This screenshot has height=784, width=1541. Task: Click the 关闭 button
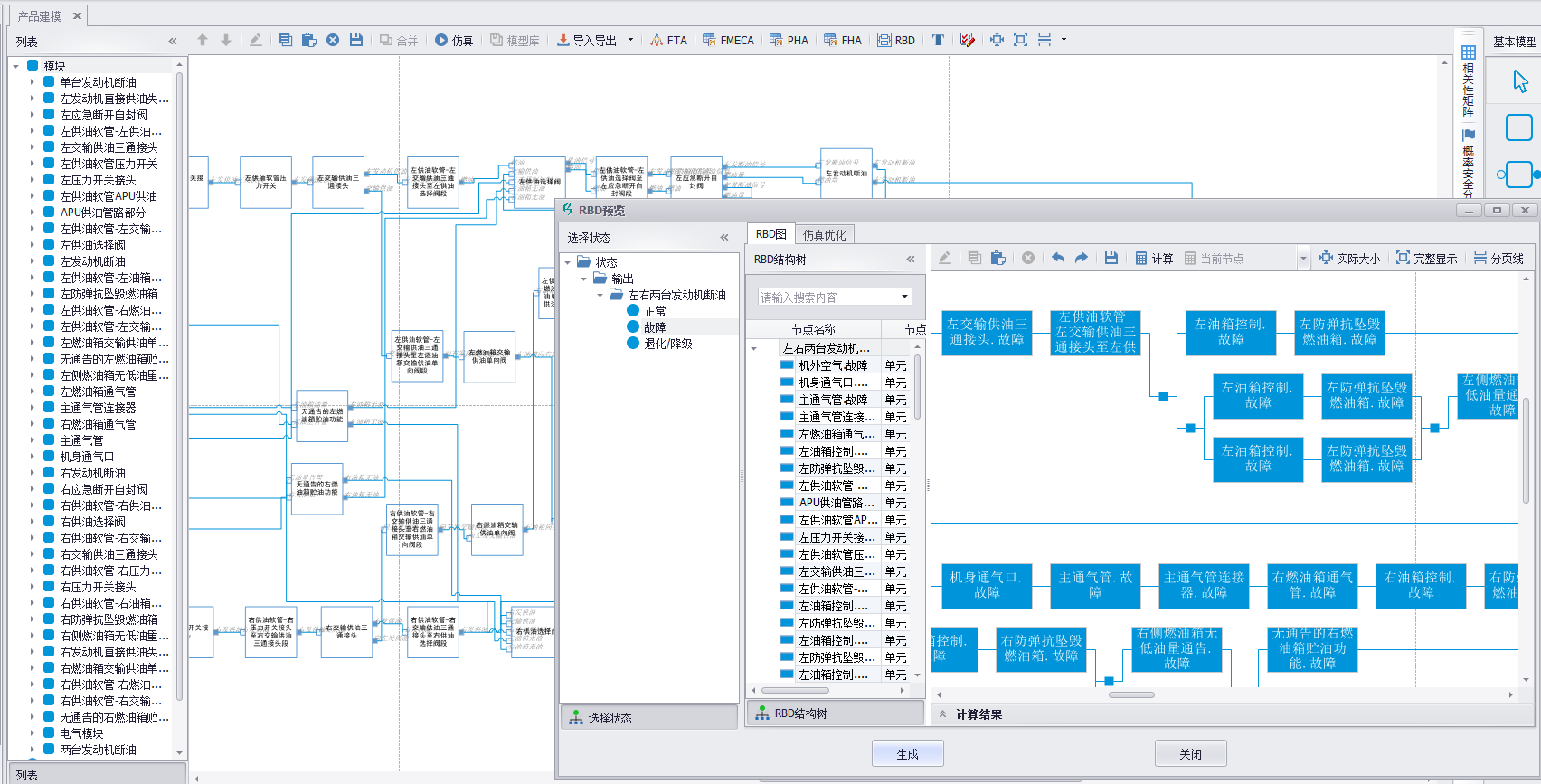pyautogui.click(x=1190, y=754)
